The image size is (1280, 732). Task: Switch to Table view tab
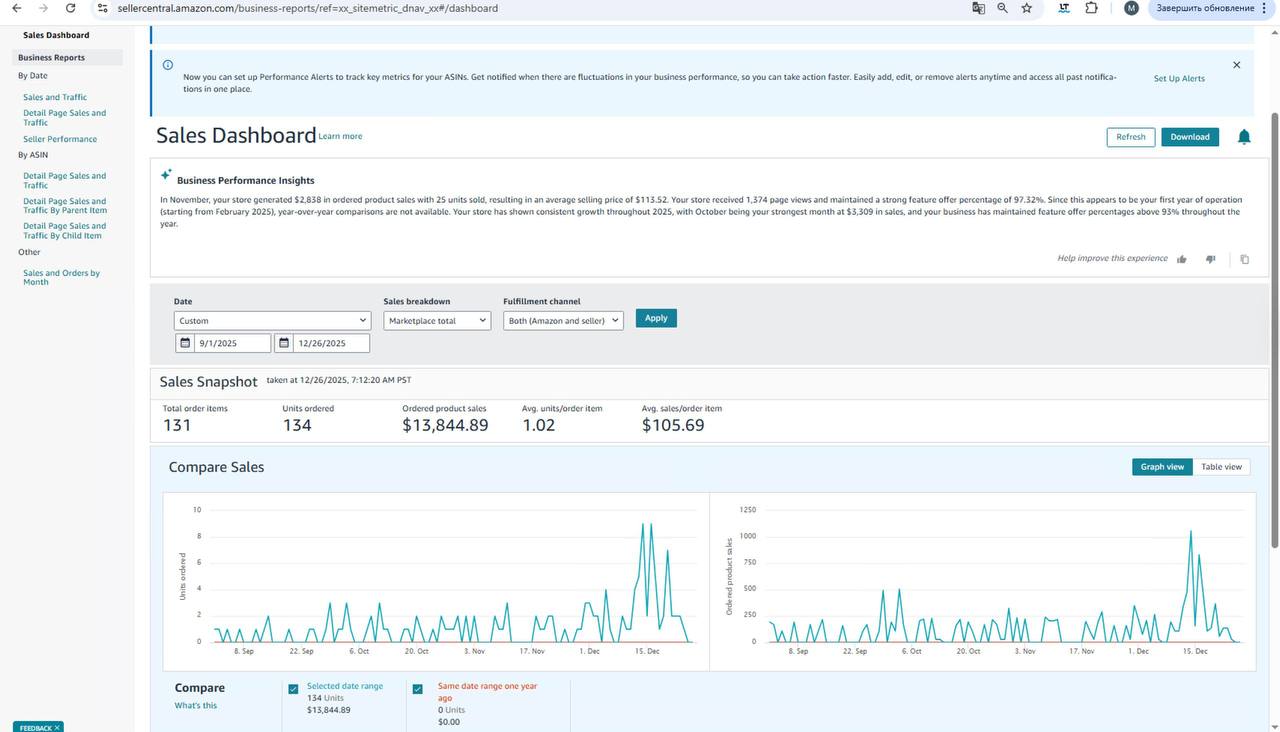(x=1221, y=467)
